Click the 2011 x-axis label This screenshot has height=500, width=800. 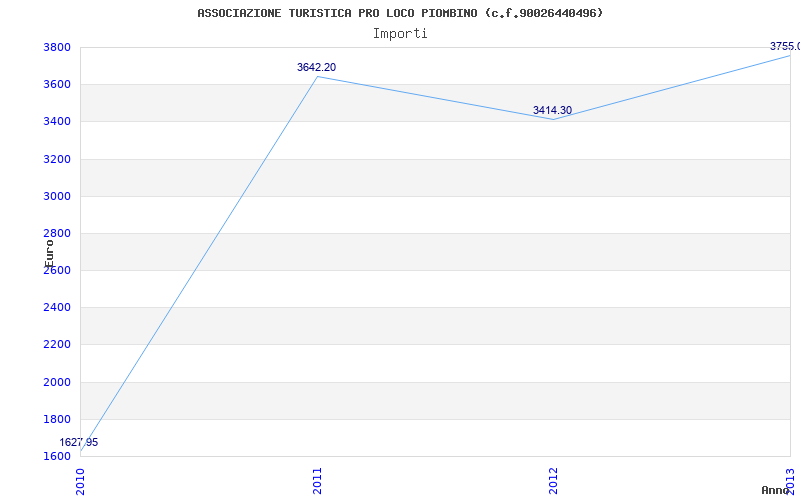click(x=317, y=481)
